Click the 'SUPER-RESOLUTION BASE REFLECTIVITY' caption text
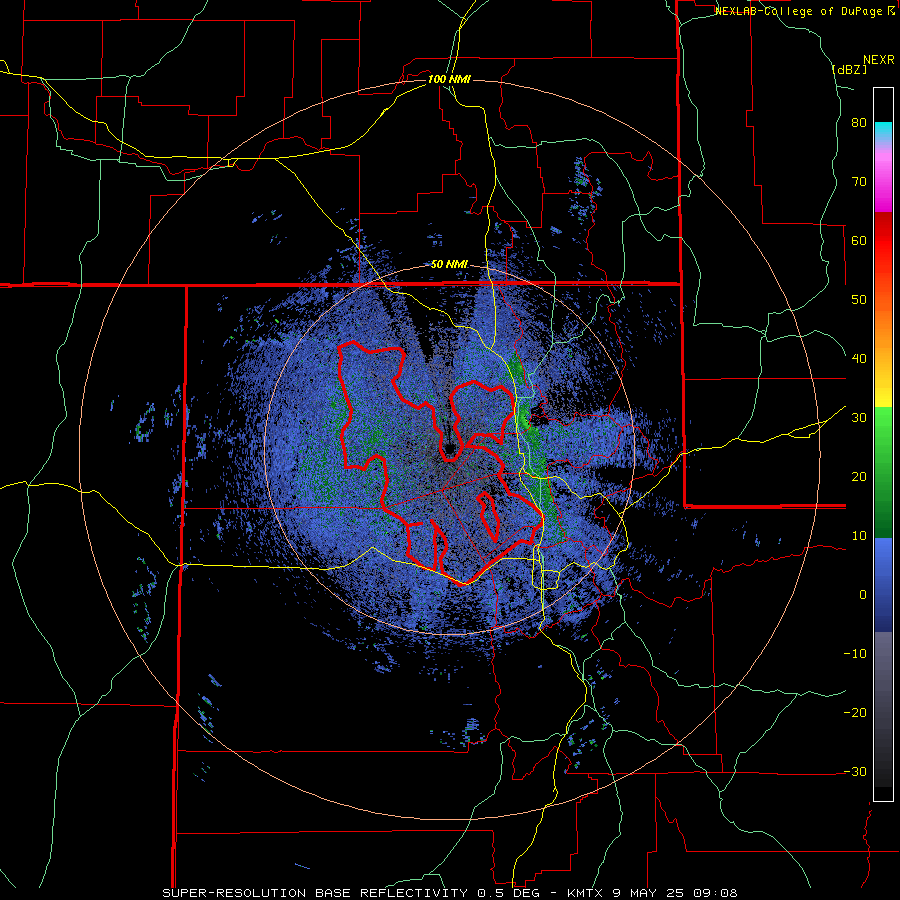 (315, 893)
